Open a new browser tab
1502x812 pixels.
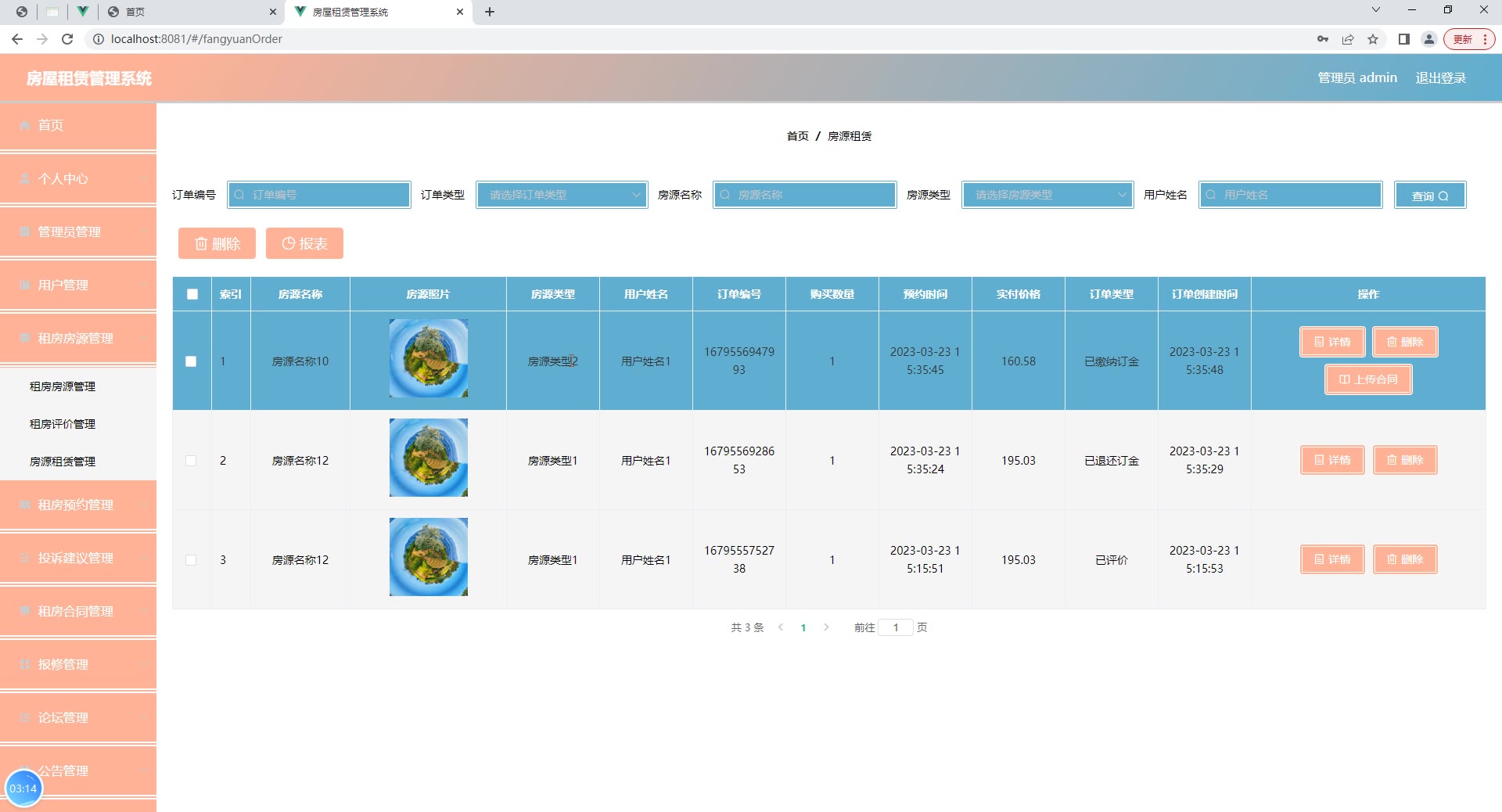pos(490,12)
